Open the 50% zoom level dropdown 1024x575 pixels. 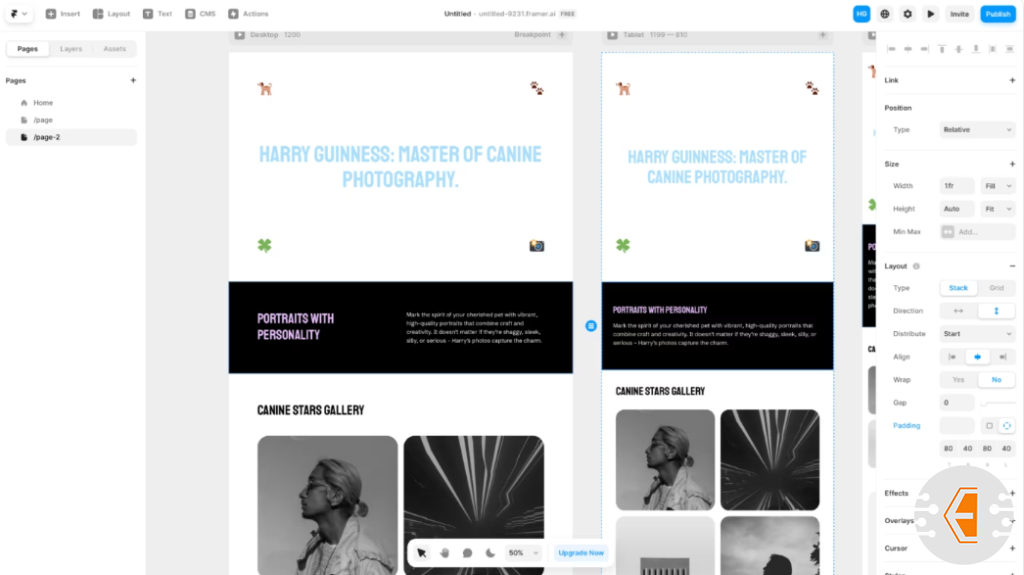click(523, 552)
